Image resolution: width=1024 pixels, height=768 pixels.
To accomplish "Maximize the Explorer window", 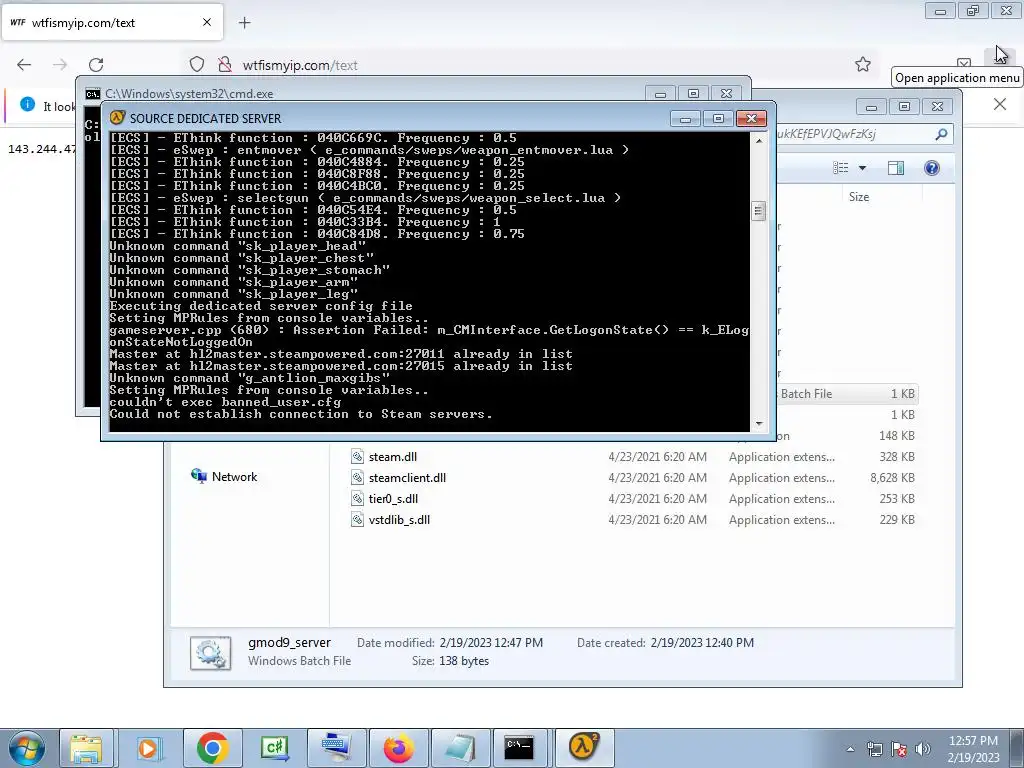I will 904,106.
